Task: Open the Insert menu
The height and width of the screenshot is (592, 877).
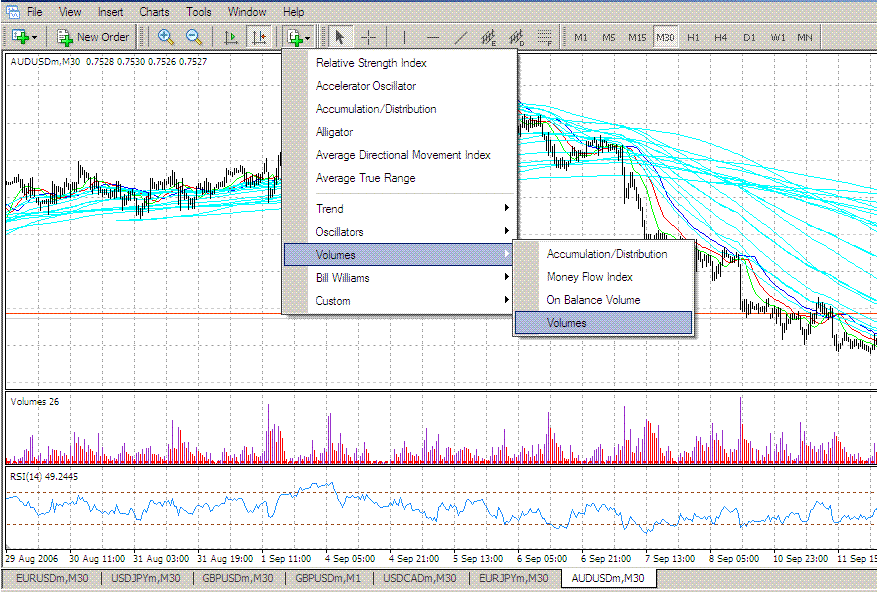Action: [110, 11]
